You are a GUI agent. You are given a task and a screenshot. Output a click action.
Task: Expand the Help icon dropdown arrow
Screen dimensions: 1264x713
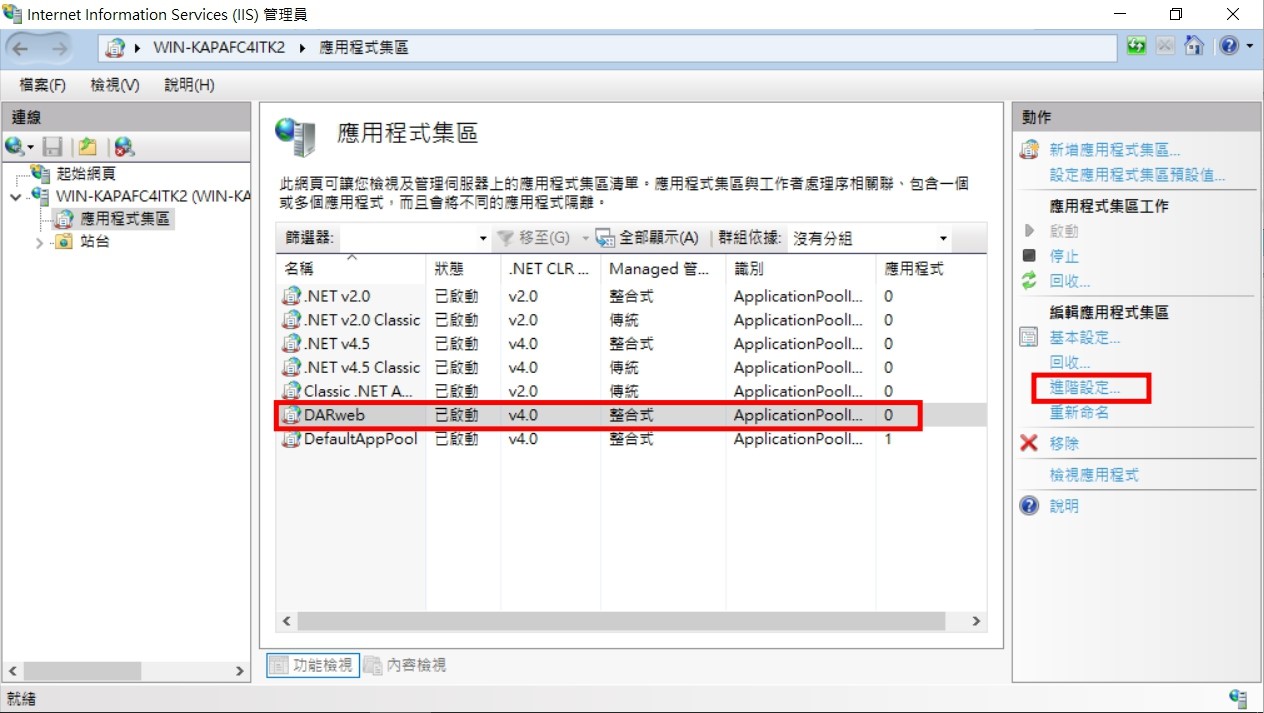[x=1249, y=47]
